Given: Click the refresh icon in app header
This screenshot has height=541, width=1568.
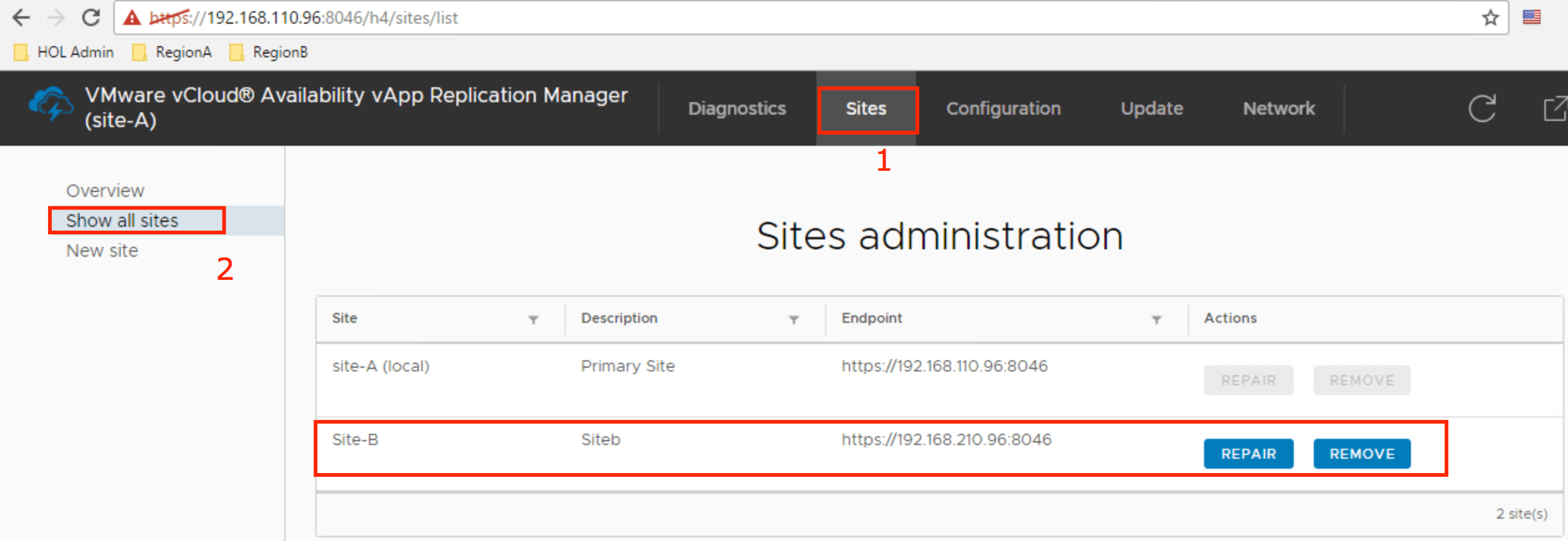Looking at the screenshot, I should [x=1481, y=108].
